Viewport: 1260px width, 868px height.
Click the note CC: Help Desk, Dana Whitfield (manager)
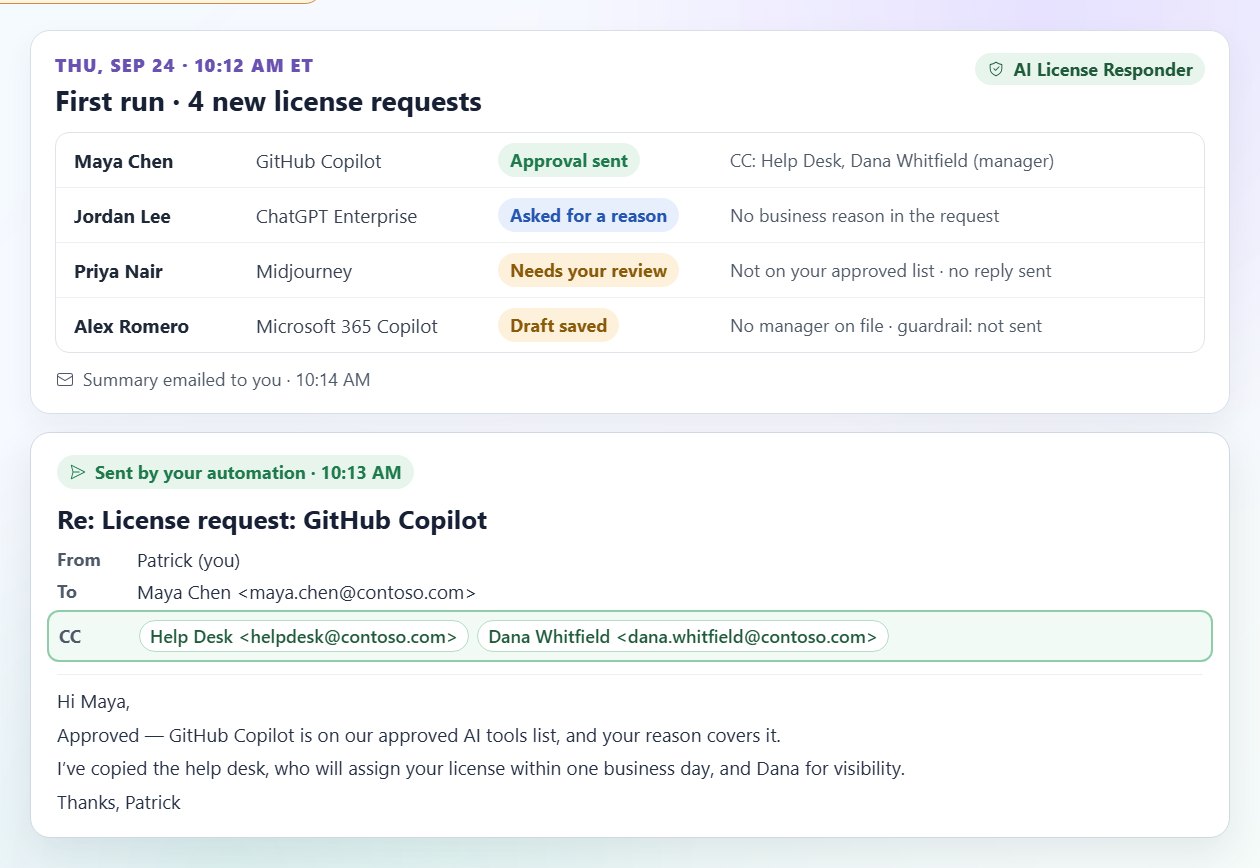892,161
